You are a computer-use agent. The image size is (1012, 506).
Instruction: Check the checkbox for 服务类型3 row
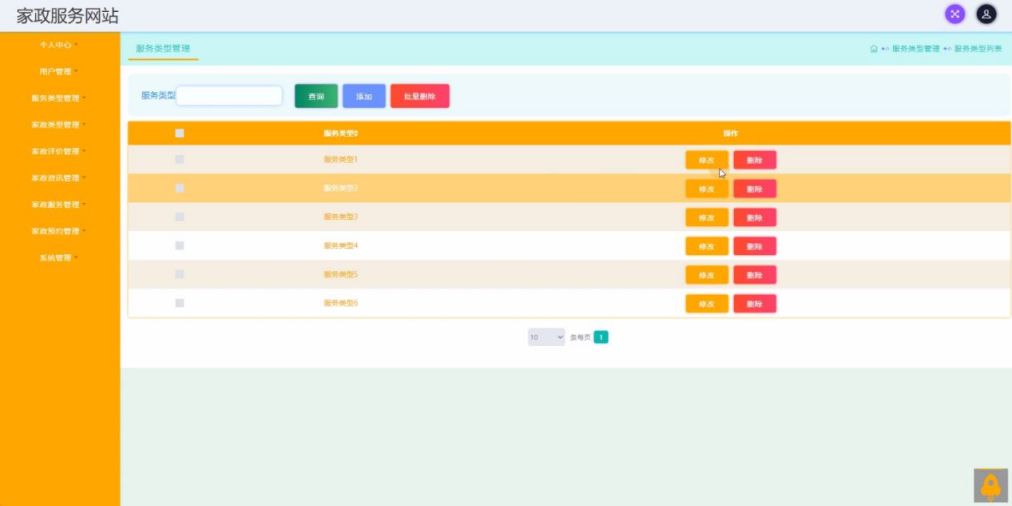[x=179, y=217]
